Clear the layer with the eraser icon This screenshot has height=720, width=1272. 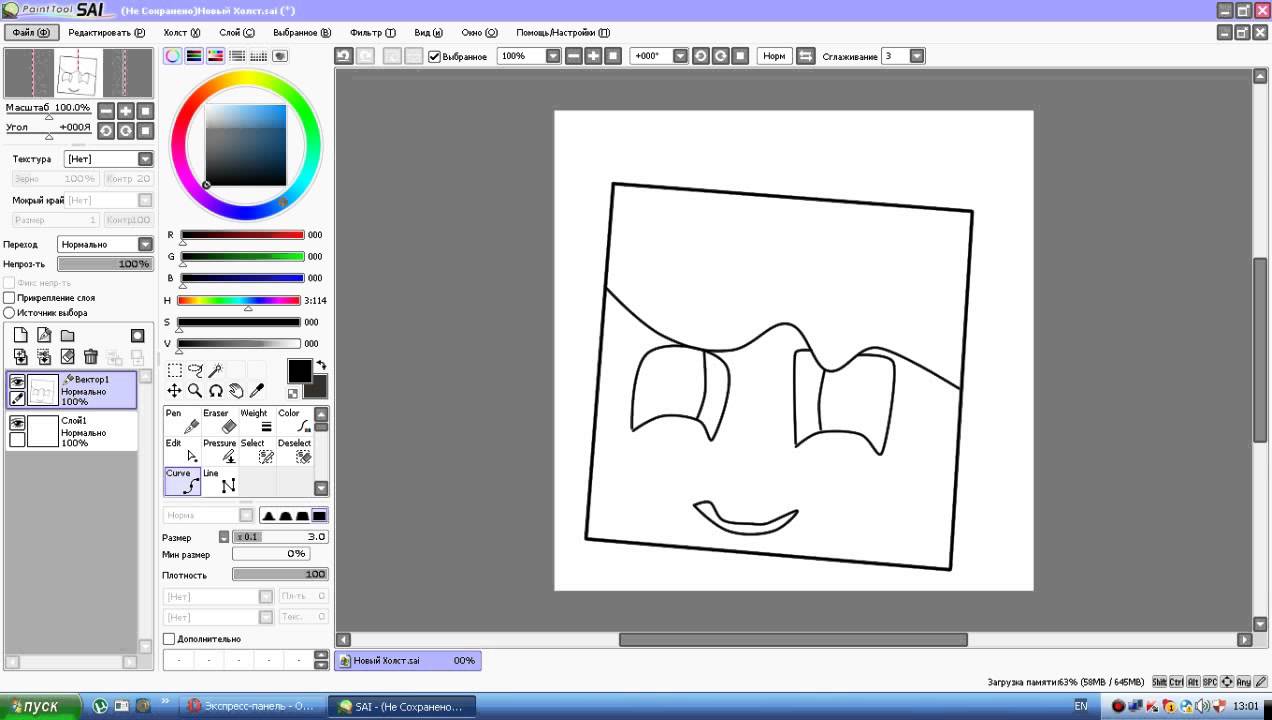67,356
